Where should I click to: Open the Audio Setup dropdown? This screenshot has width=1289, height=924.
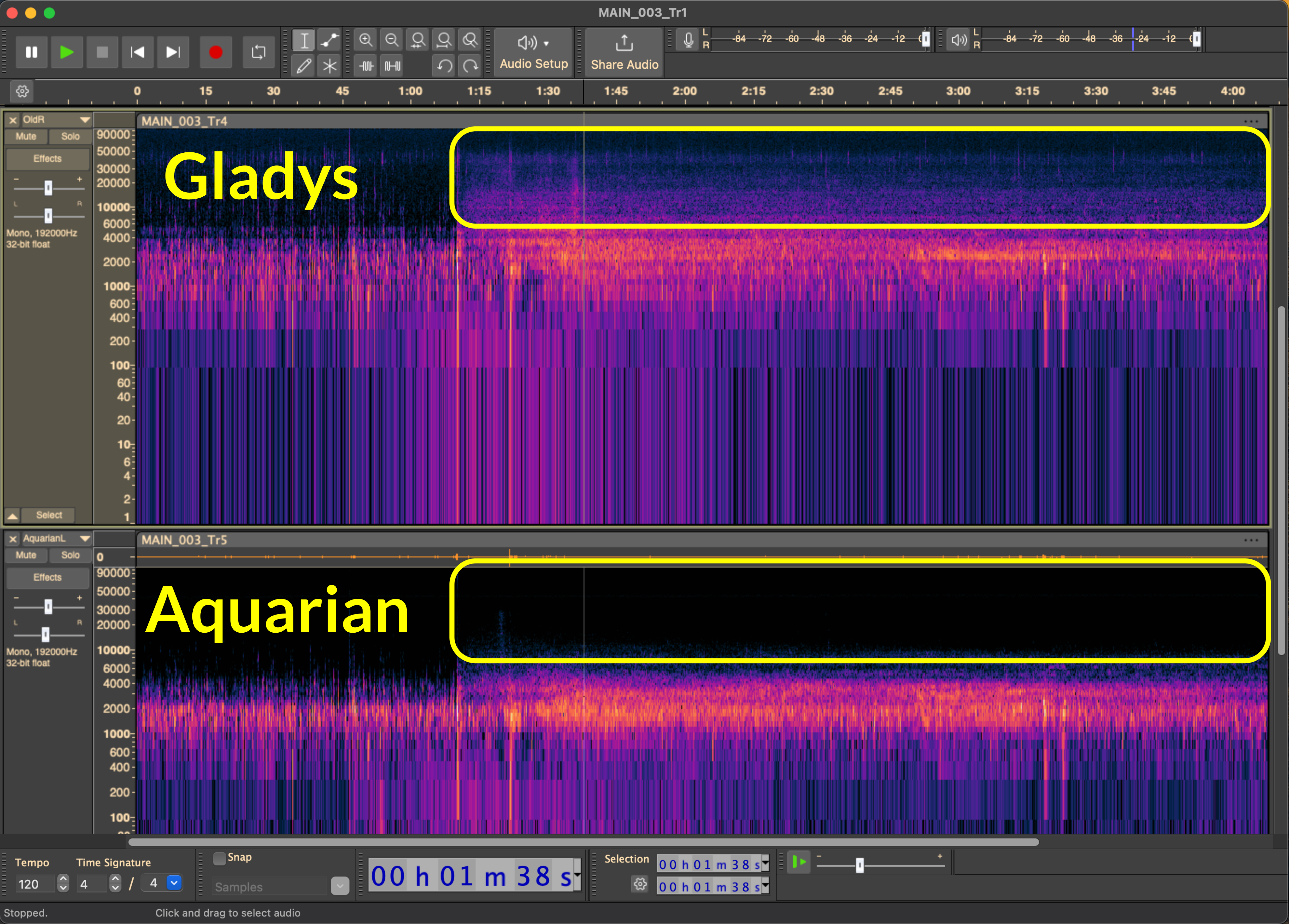point(533,52)
